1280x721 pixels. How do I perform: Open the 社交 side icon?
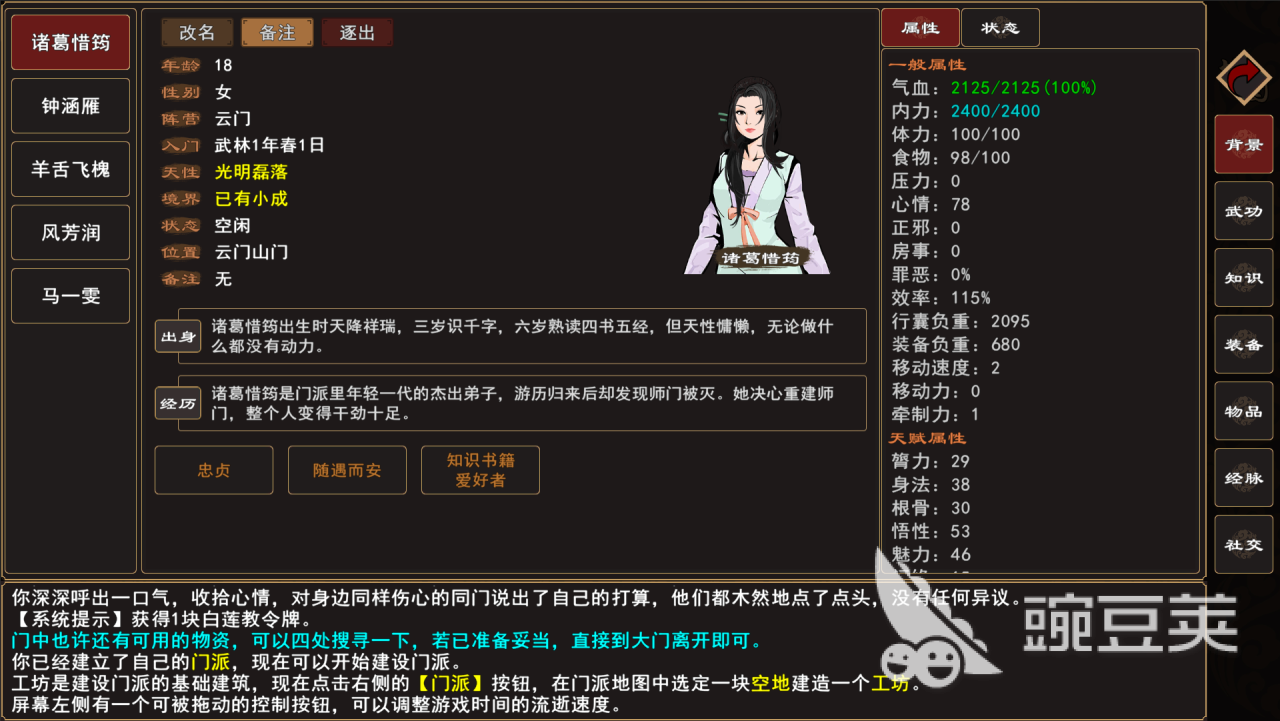pos(1244,545)
